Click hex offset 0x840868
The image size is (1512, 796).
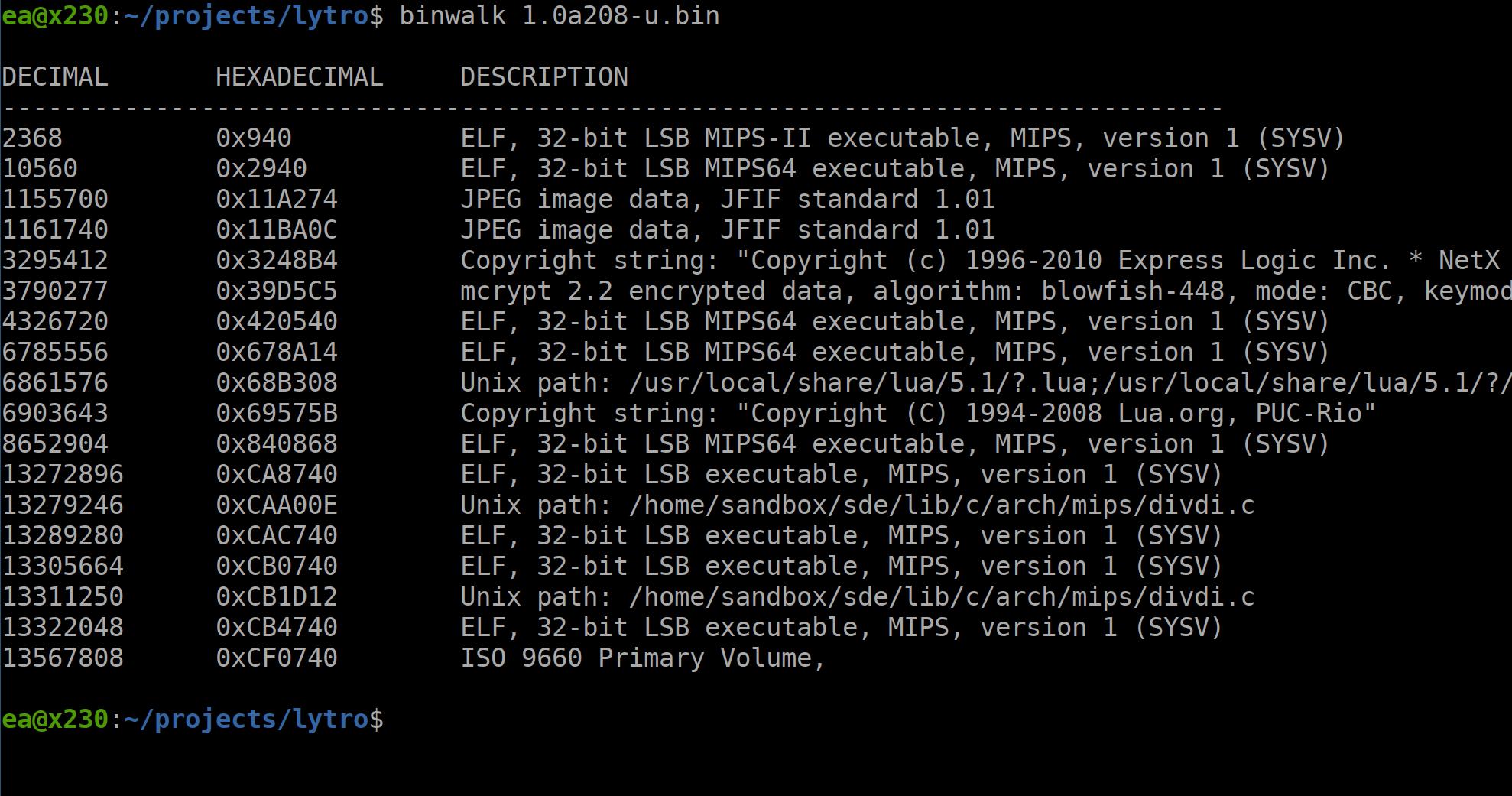click(277, 443)
